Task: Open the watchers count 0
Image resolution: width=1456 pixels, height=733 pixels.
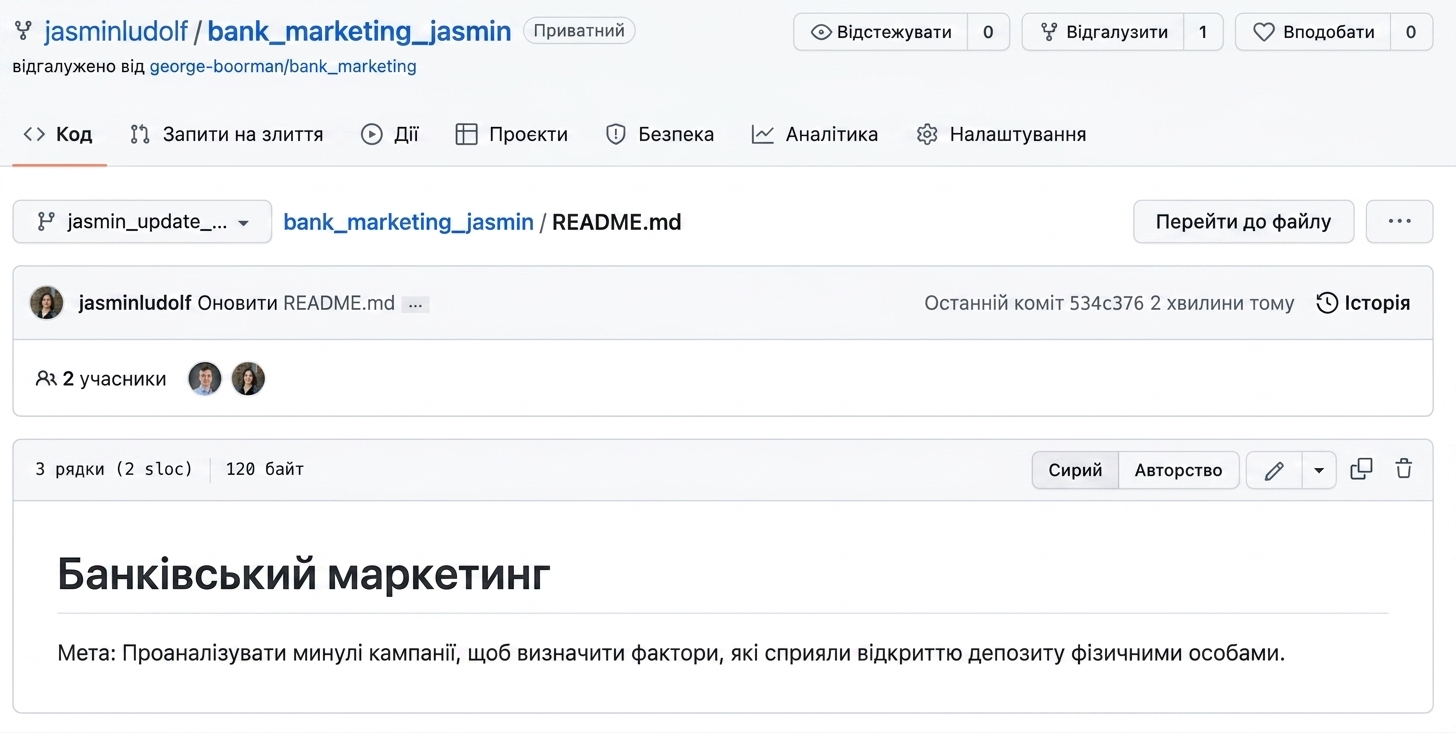Action: point(988,32)
